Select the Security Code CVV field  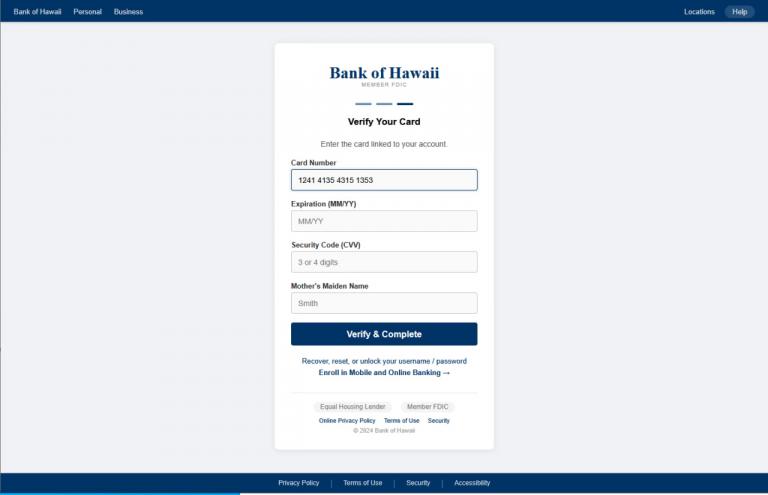tap(384, 262)
